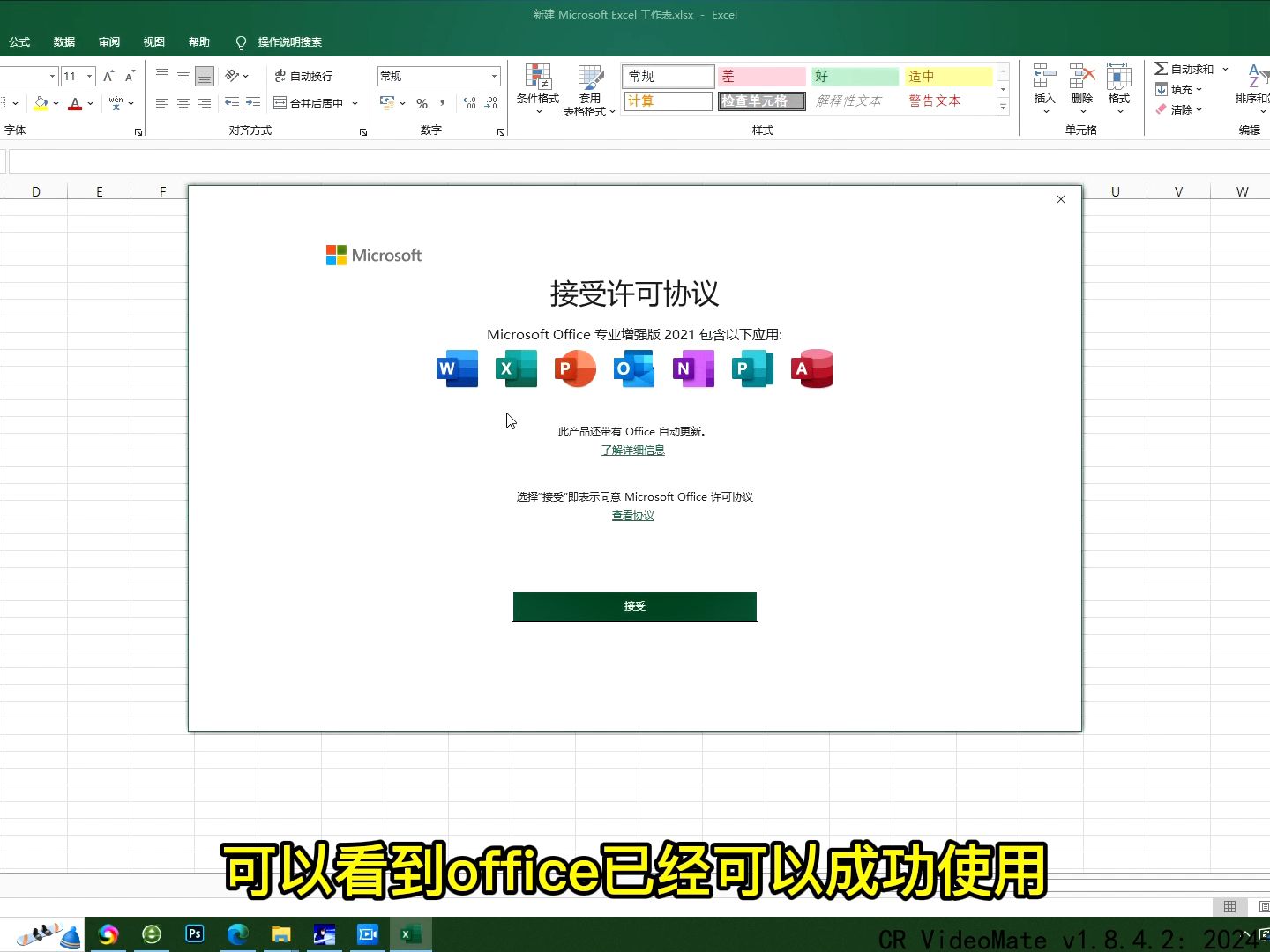This screenshot has width=1270, height=952.
Task: Open the 数字 dialog launcher
Action: [x=501, y=131]
